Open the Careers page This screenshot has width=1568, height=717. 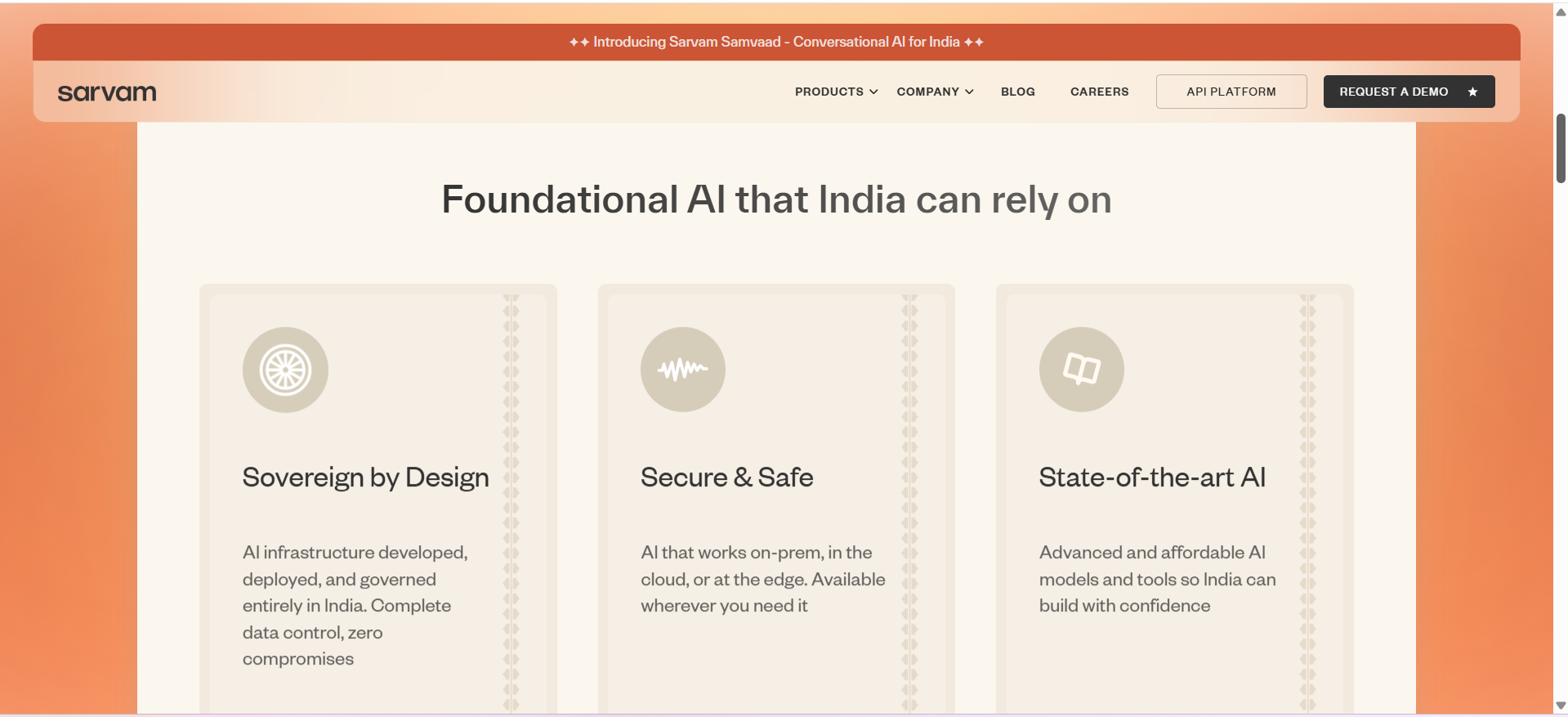tap(1100, 92)
